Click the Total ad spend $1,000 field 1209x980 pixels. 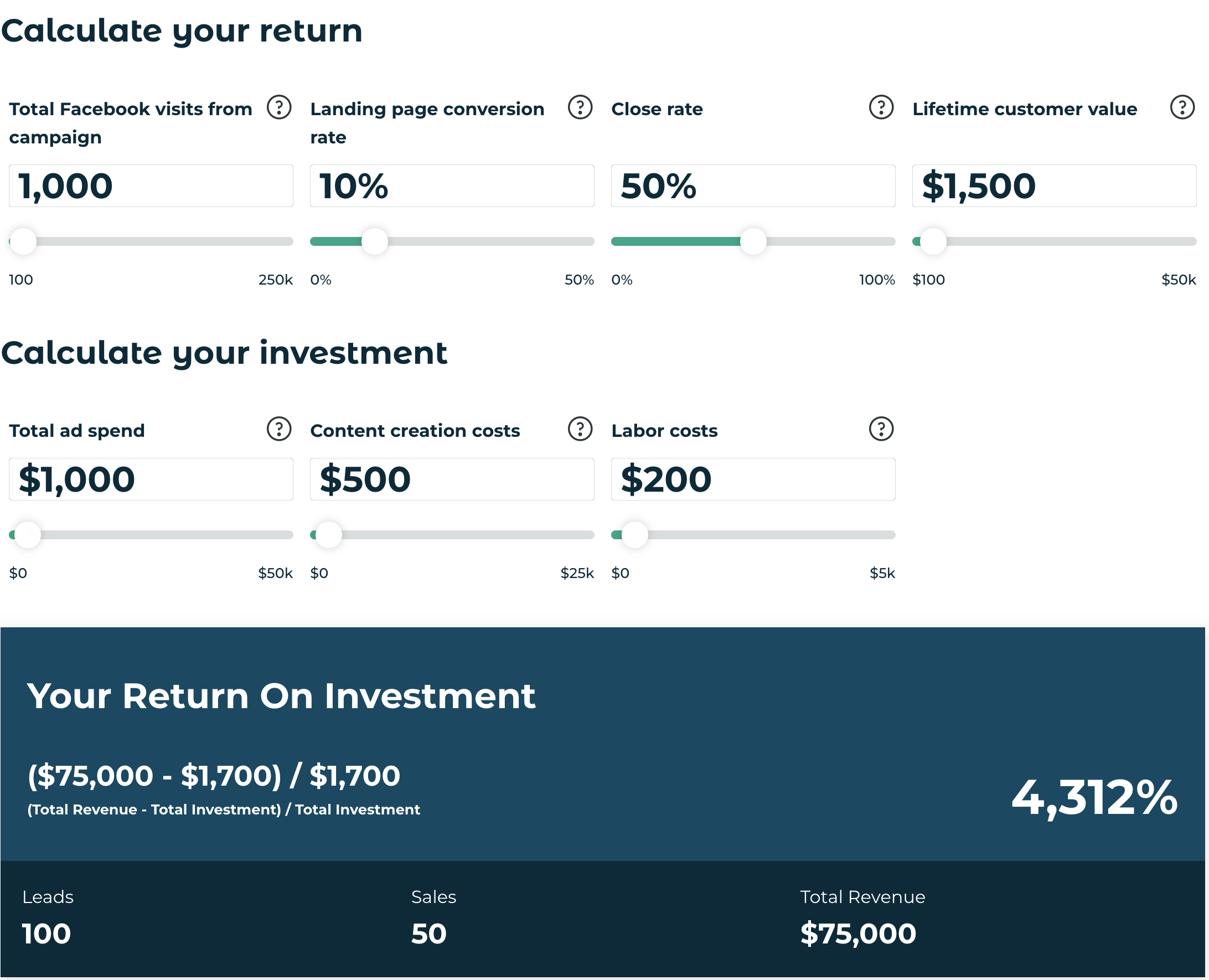pyautogui.click(x=151, y=480)
